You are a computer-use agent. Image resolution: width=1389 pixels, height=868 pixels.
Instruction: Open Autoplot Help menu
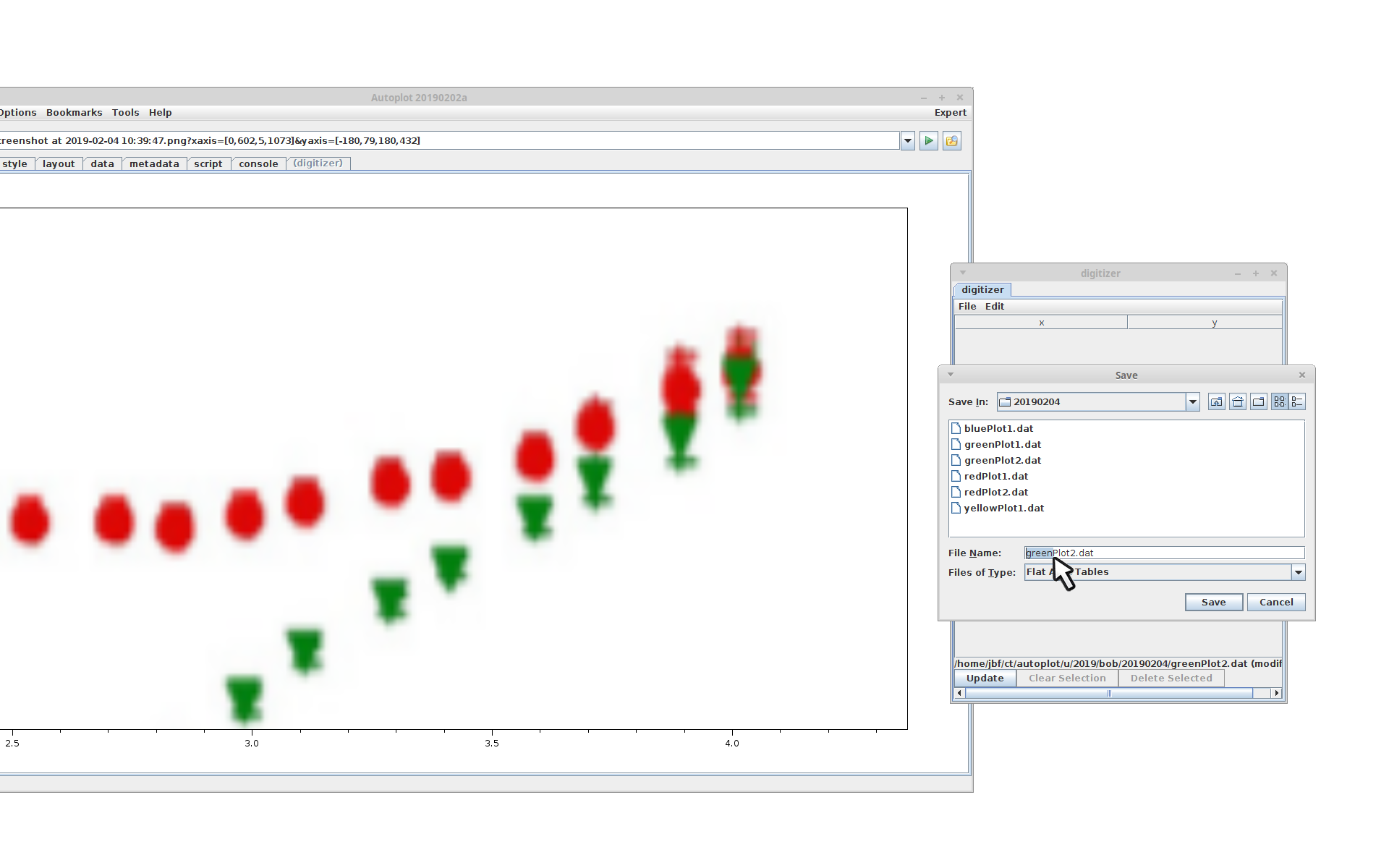160,113
